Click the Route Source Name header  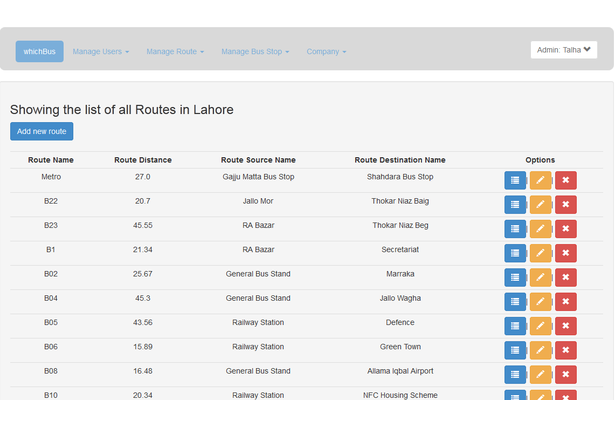[x=258, y=160]
